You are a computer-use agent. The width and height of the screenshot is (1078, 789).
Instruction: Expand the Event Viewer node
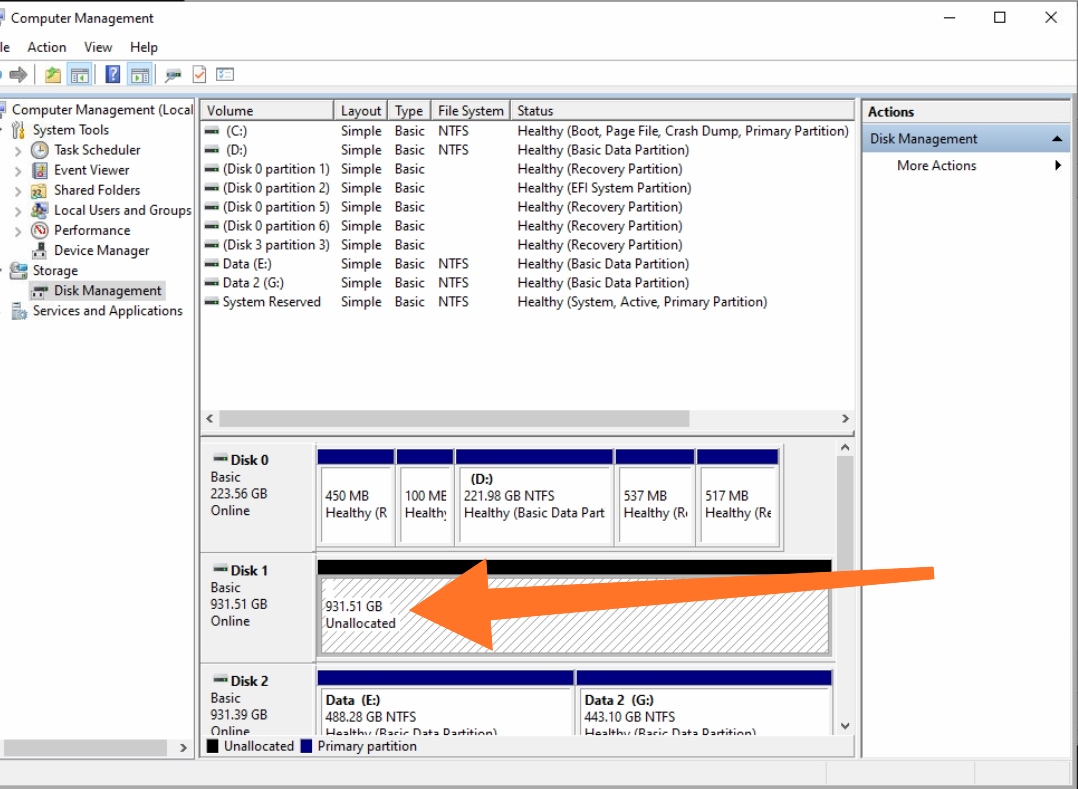click(x=18, y=170)
